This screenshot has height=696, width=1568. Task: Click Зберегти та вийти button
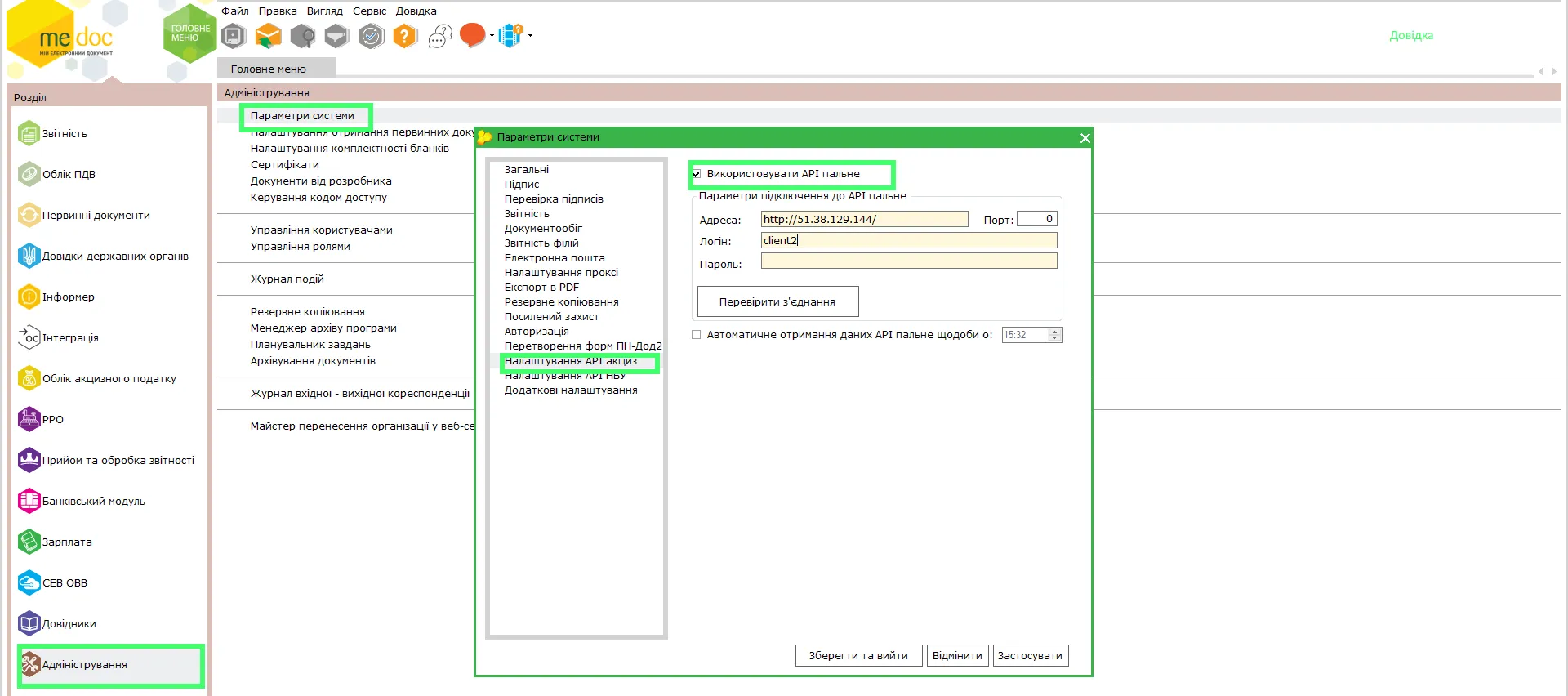tap(858, 655)
